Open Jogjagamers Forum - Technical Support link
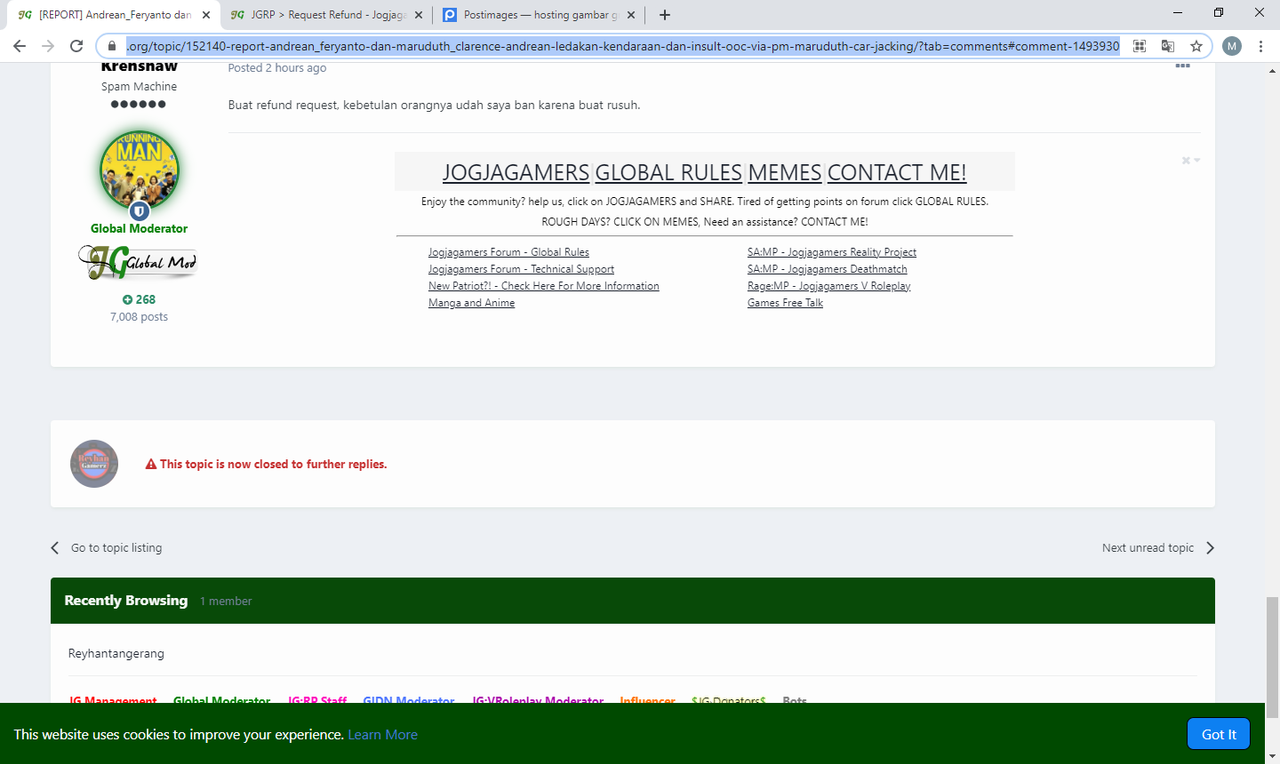1280x764 pixels. pos(521,269)
